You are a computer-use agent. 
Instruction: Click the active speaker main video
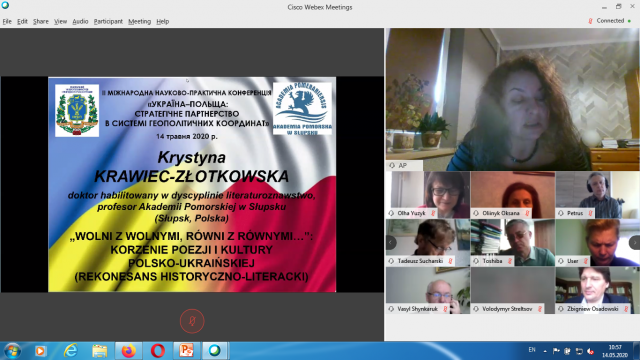(513, 99)
